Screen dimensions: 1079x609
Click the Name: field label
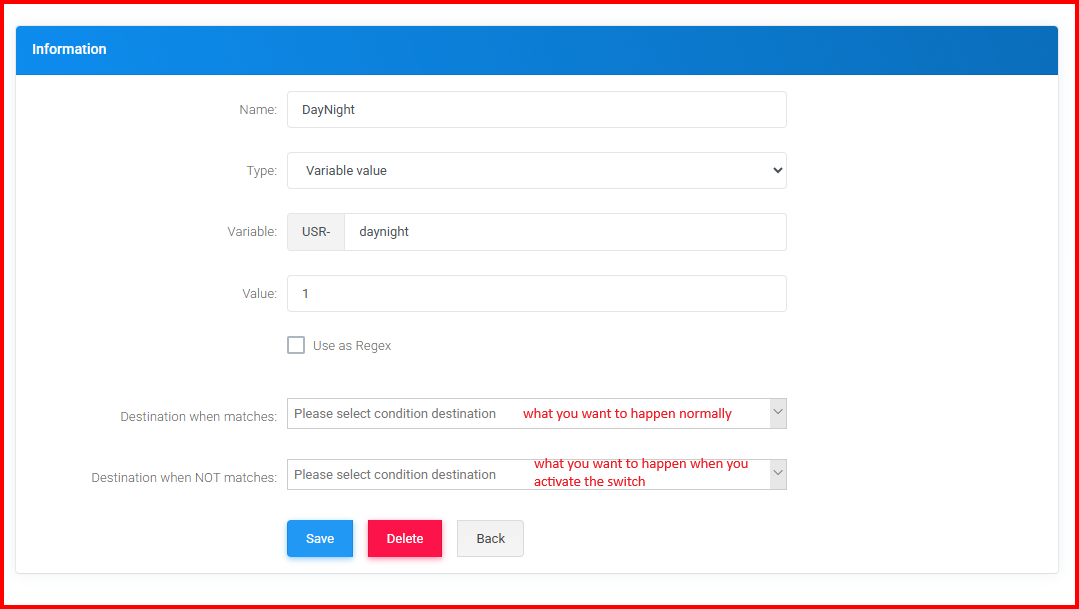258,110
